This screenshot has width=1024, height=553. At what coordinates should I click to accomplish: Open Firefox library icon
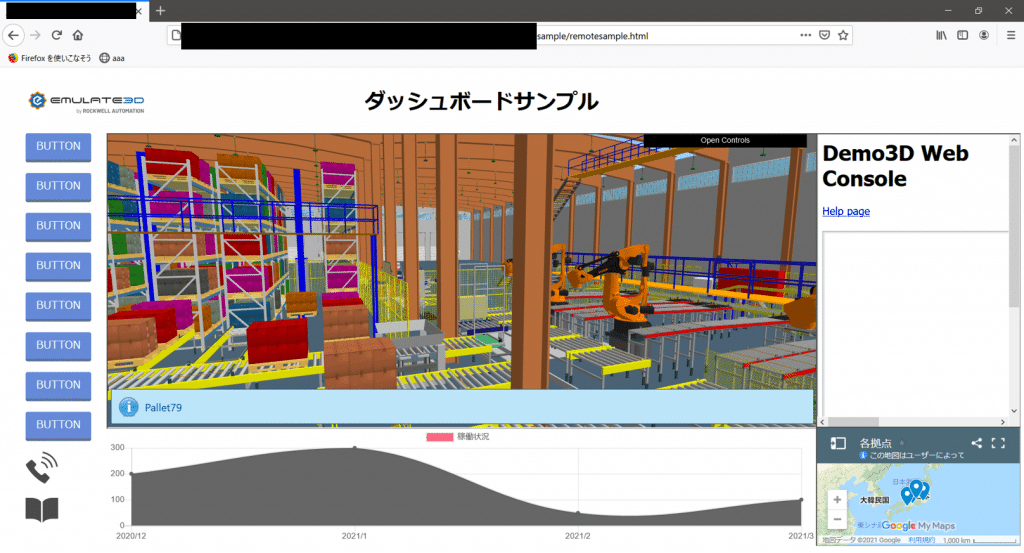(x=941, y=35)
